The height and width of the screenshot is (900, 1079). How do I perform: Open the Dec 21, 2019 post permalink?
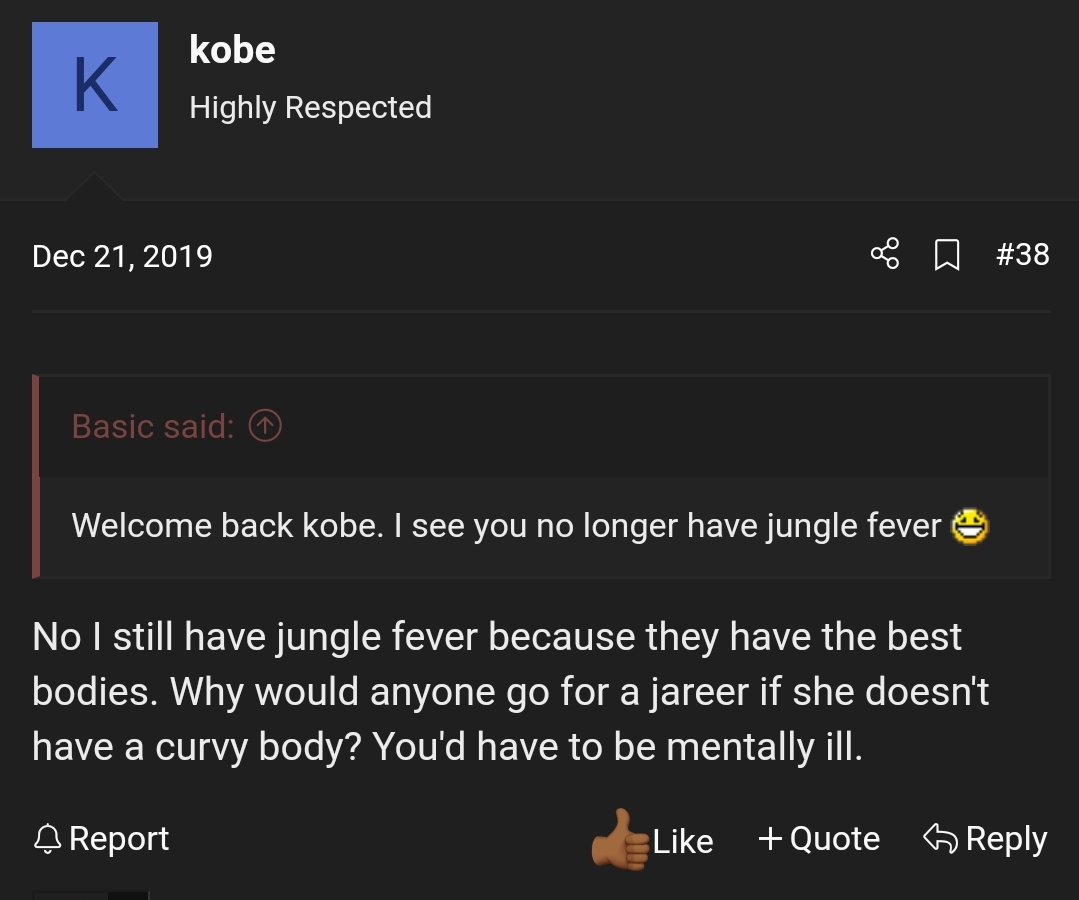tap(122, 256)
